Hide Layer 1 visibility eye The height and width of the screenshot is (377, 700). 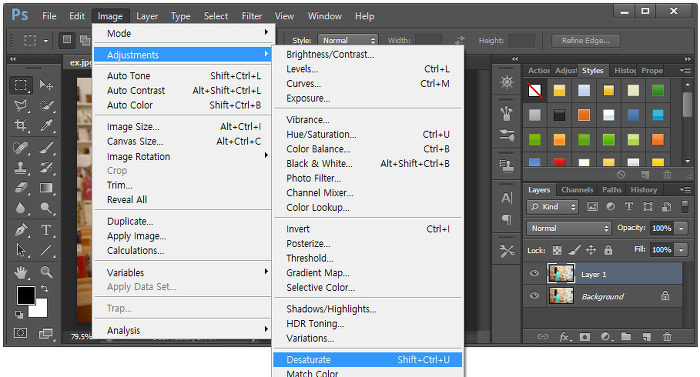point(534,273)
